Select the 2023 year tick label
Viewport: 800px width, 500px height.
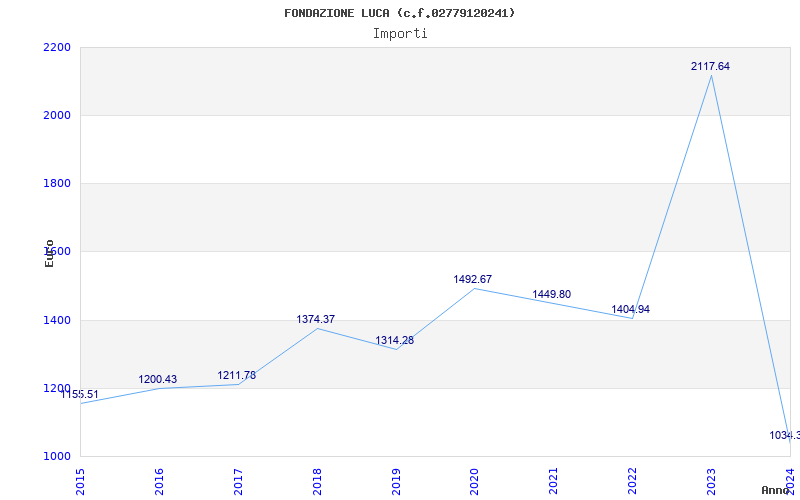(x=711, y=479)
